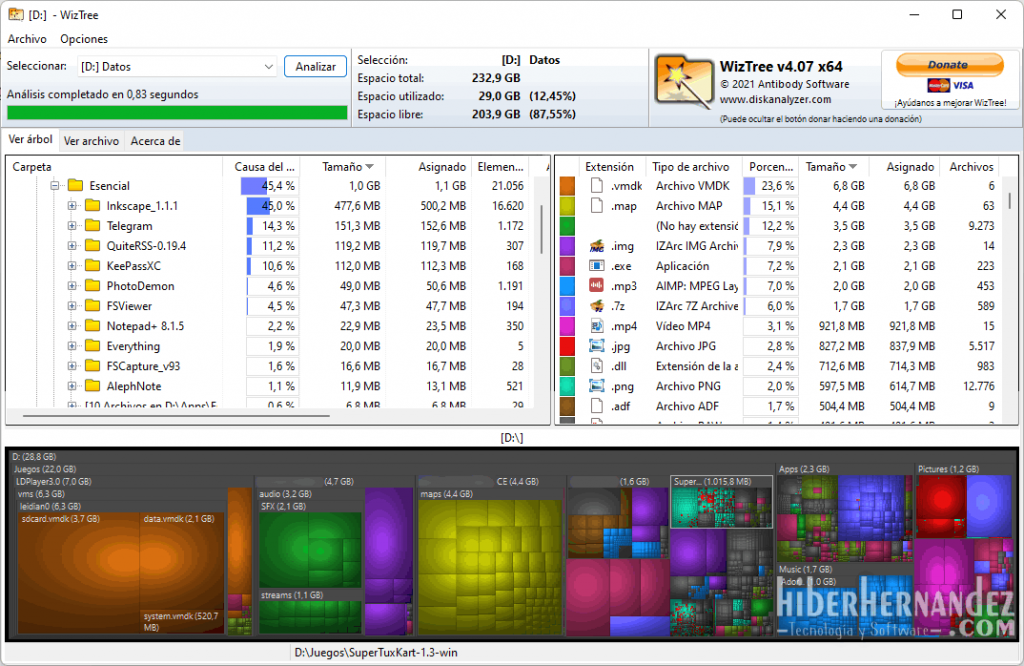Viewport: 1024px width, 666px height.
Task: Click the .jpg file type icon
Action: (597, 346)
